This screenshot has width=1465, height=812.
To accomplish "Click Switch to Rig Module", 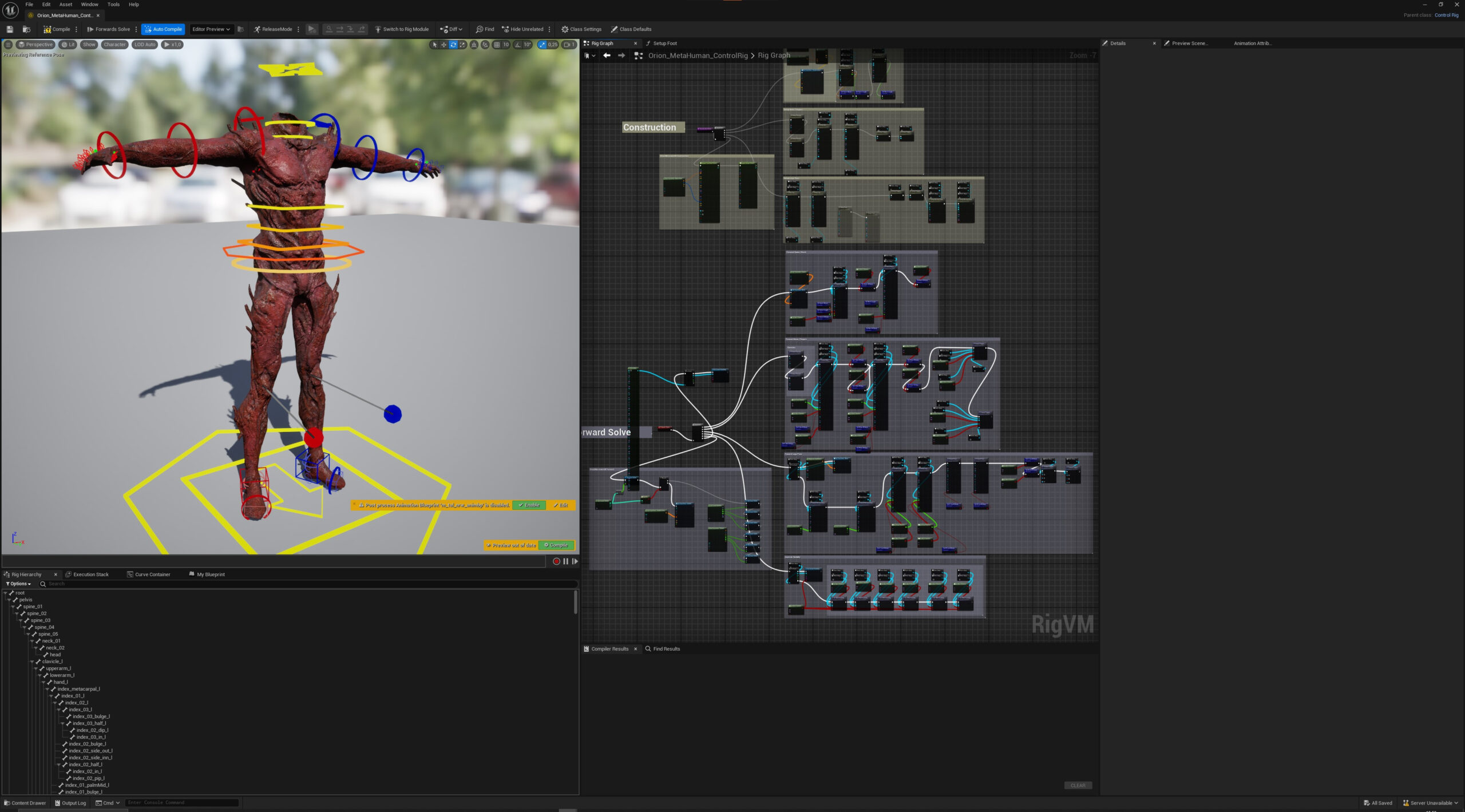I will coord(402,29).
